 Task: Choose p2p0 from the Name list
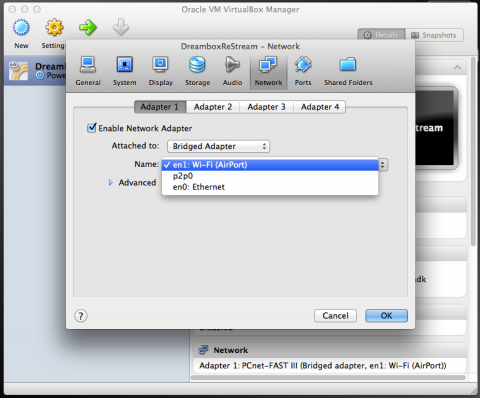[270, 176]
